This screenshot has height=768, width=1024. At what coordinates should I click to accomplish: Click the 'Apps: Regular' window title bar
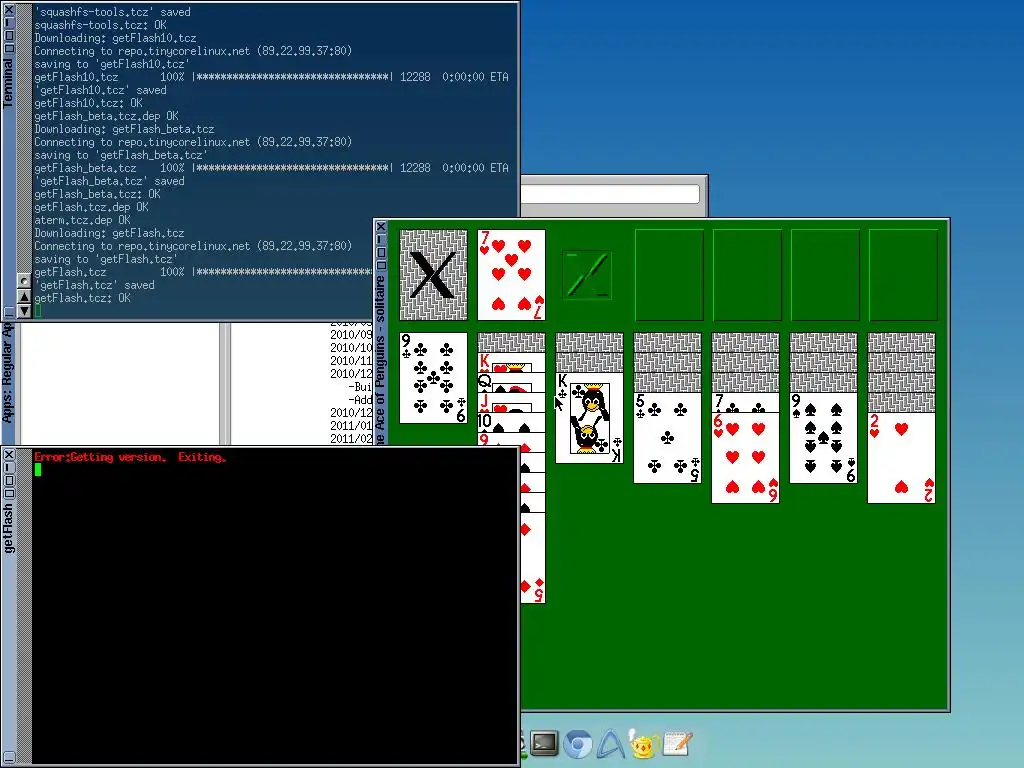(8, 382)
